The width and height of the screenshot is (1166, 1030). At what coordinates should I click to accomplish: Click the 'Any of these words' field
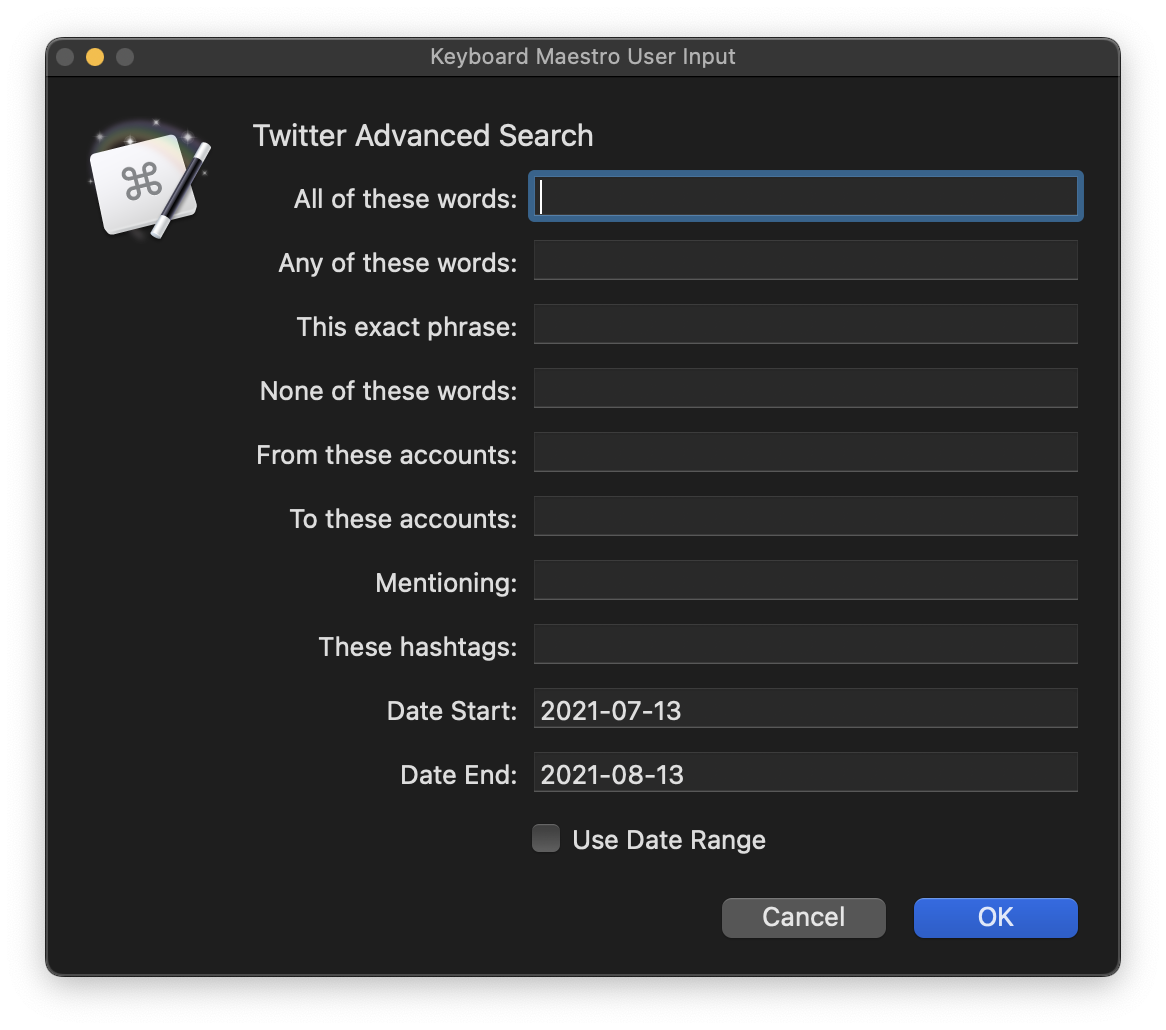point(805,260)
